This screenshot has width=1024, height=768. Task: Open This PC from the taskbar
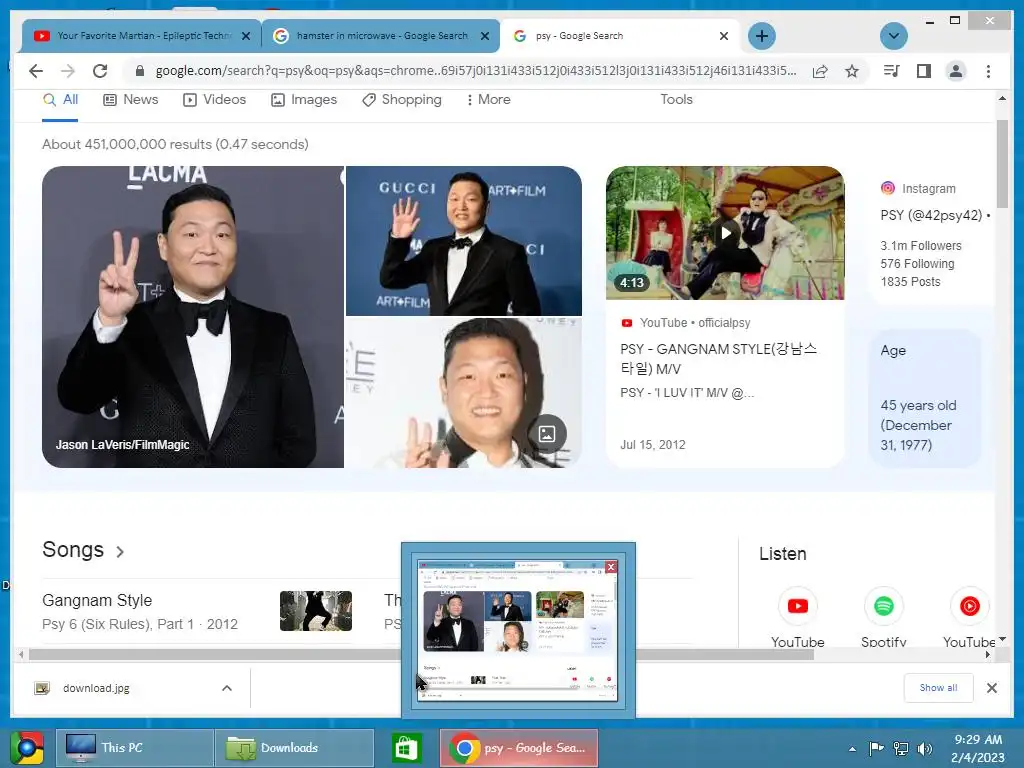point(135,748)
